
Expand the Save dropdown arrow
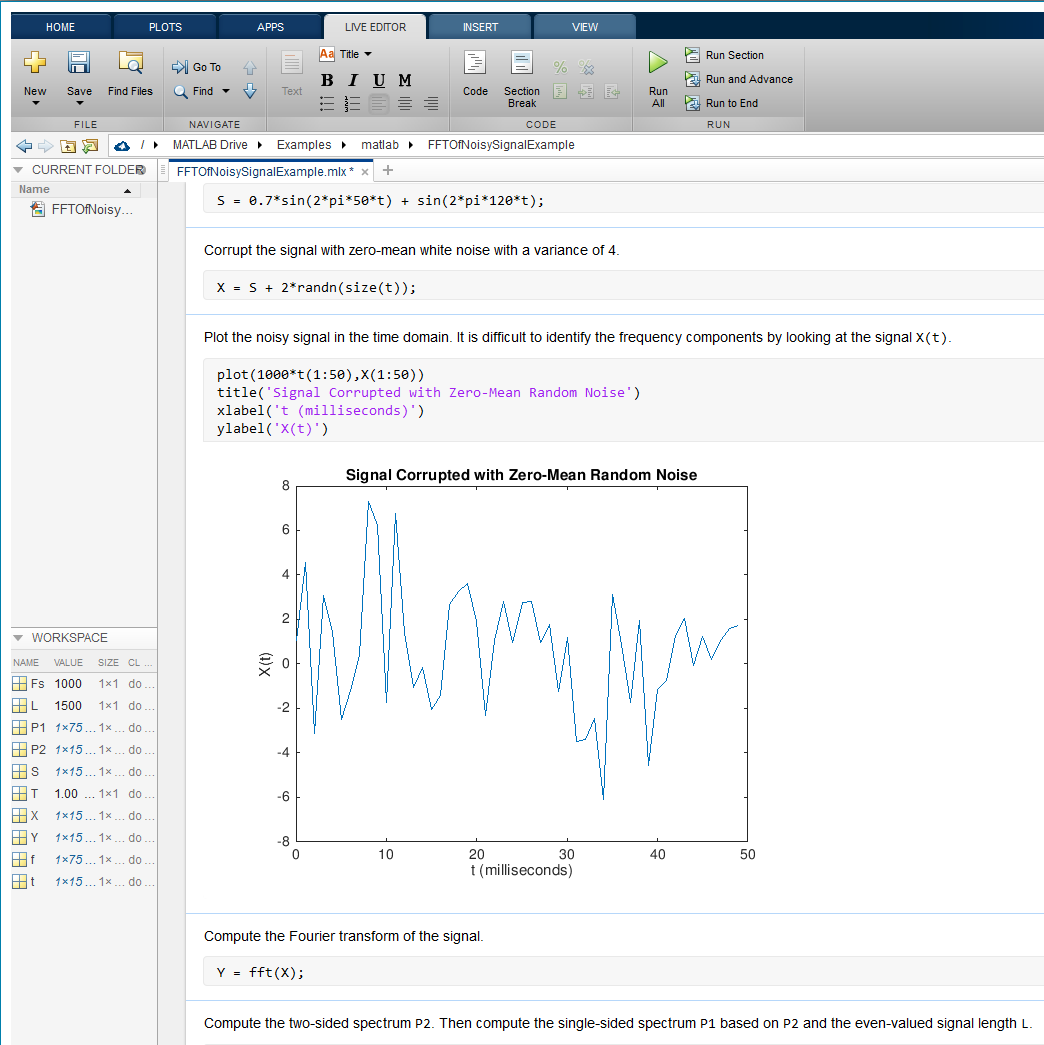pyautogui.click(x=79, y=104)
